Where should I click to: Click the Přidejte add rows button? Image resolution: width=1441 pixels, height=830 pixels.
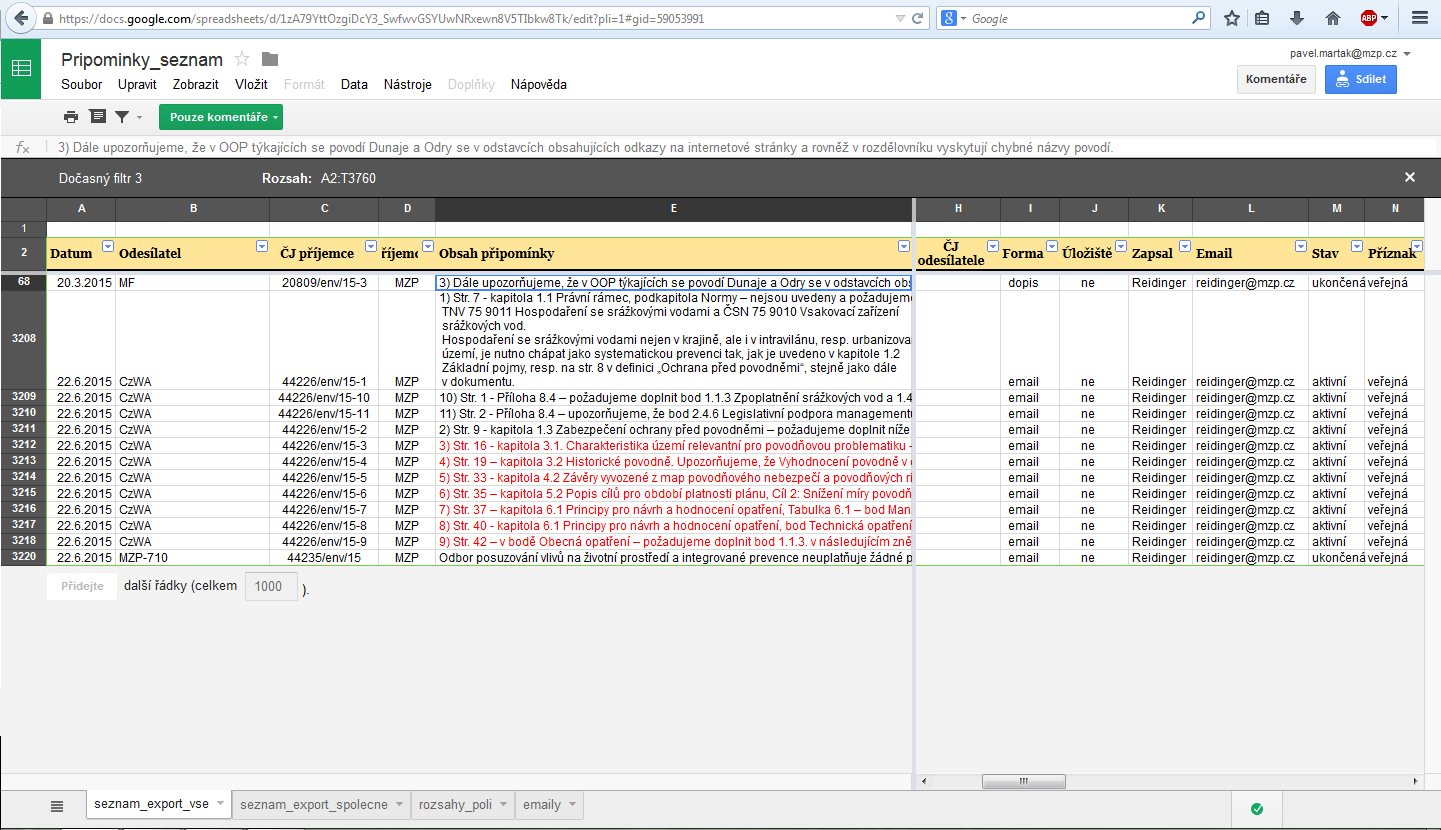[x=82, y=587]
